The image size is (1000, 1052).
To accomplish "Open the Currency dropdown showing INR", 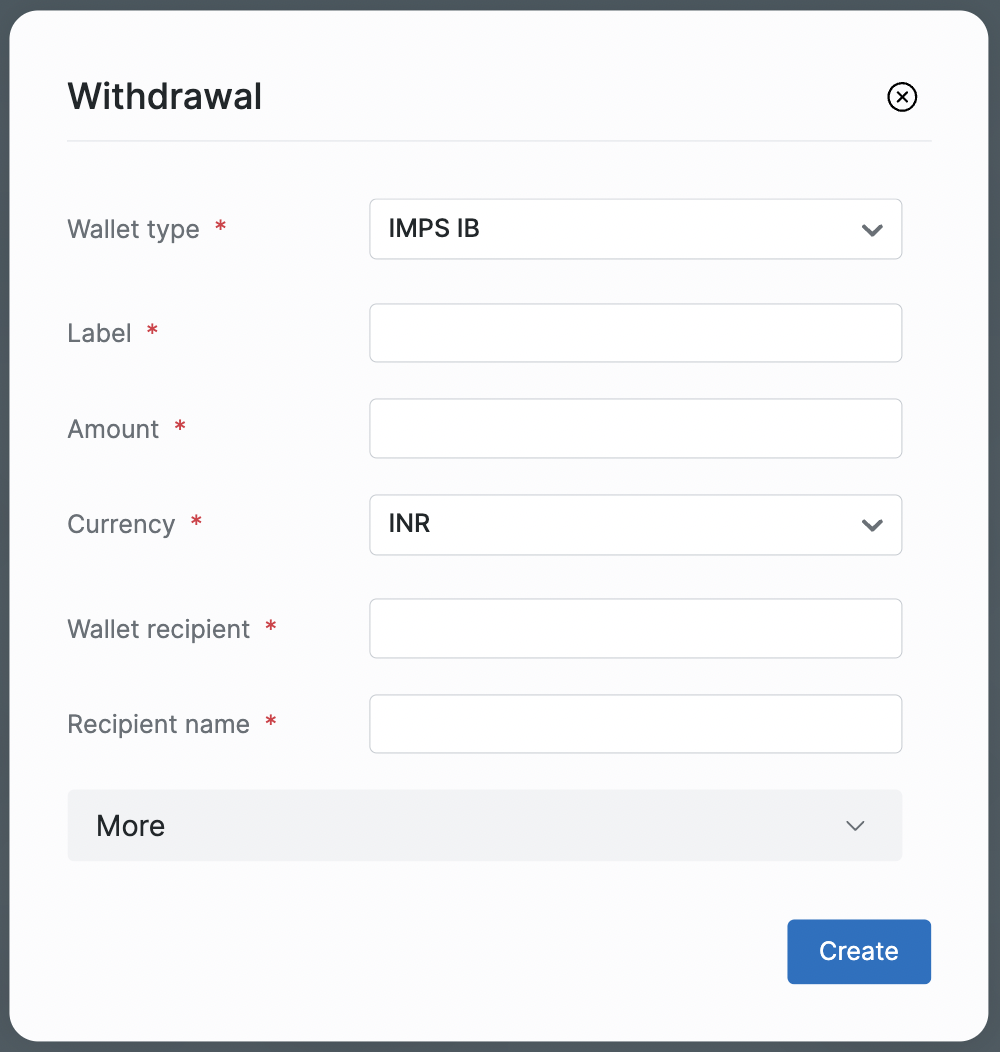I will (634, 524).
